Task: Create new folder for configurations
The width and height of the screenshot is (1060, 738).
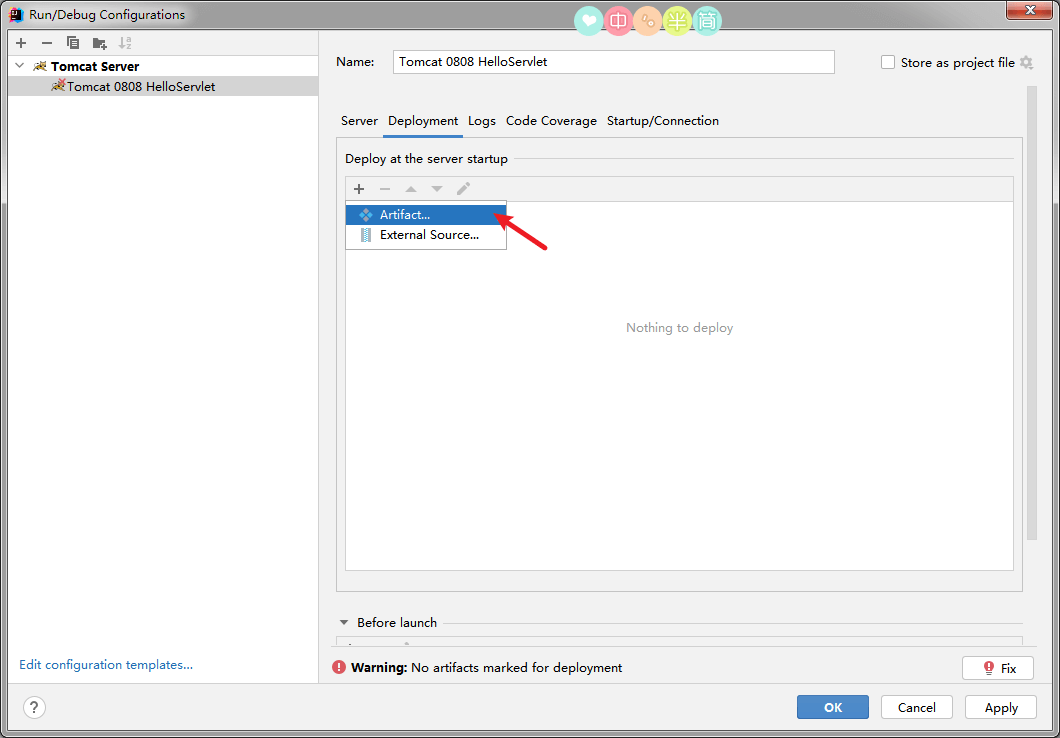Action: point(99,43)
